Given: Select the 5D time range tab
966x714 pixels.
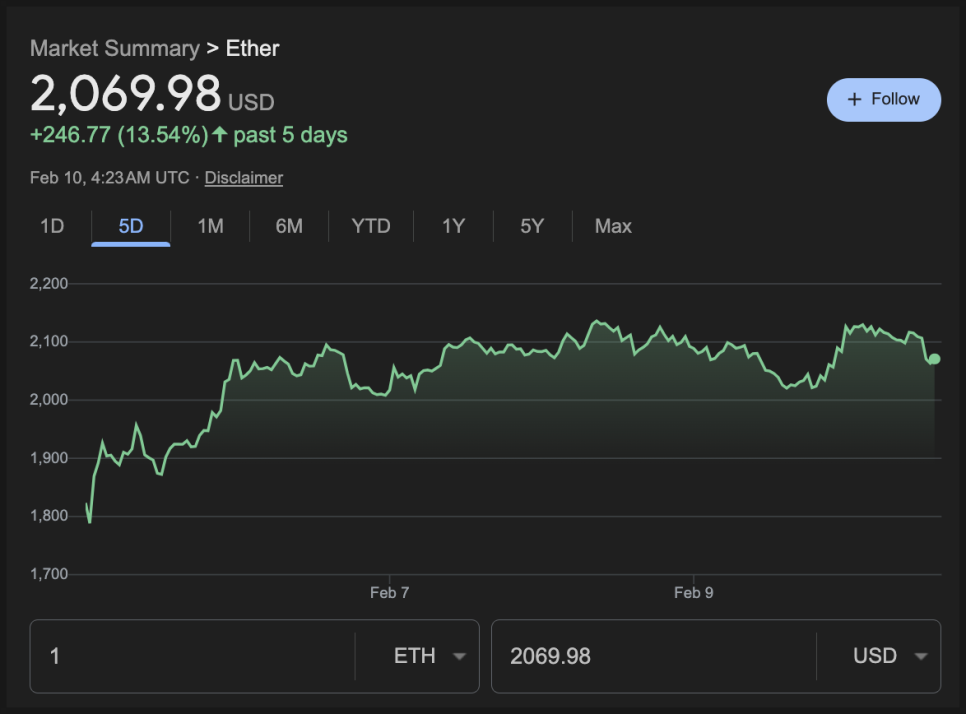Looking at the screenshot, I should coord(131,226).
